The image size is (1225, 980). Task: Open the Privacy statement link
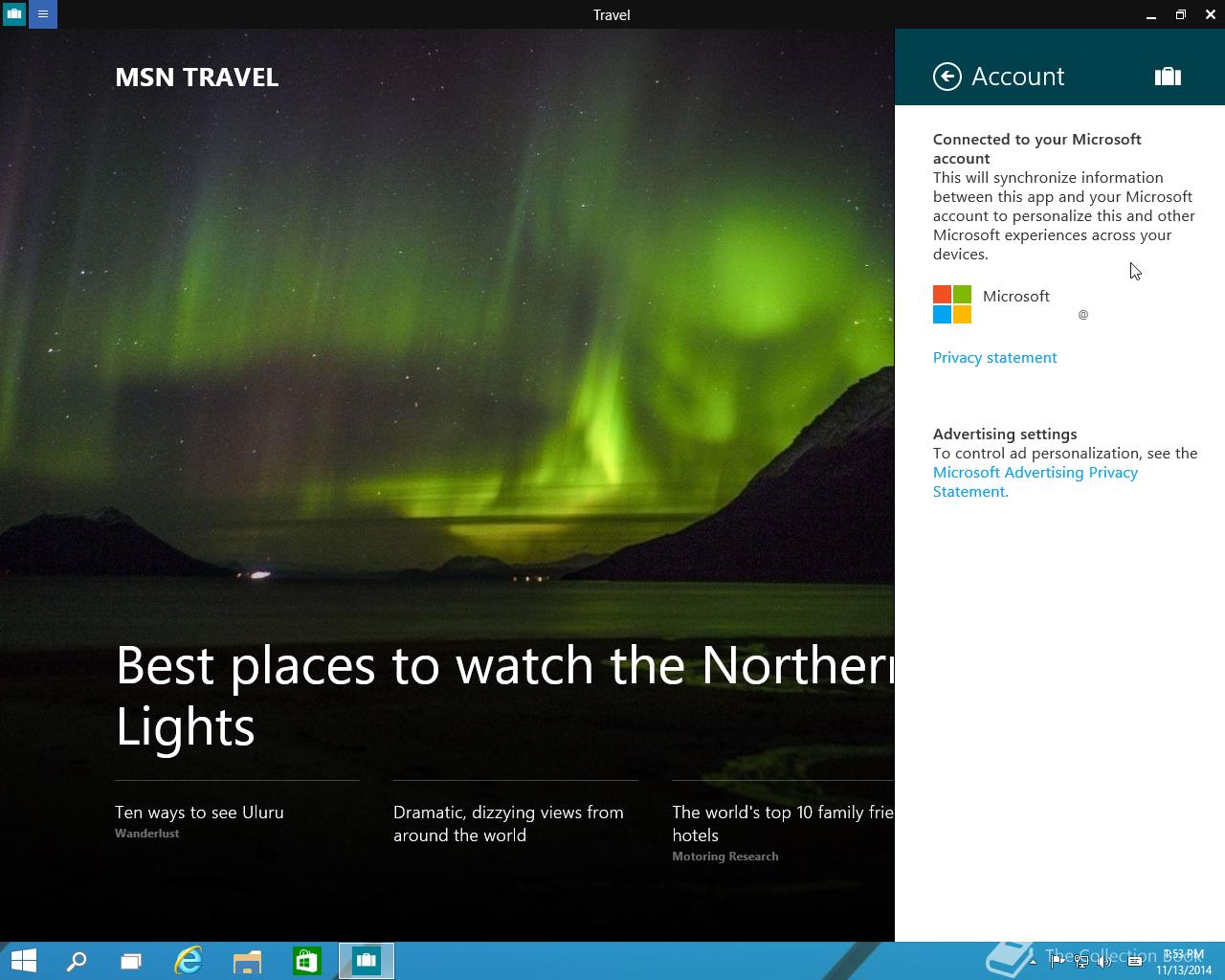[x=994, y=357]
